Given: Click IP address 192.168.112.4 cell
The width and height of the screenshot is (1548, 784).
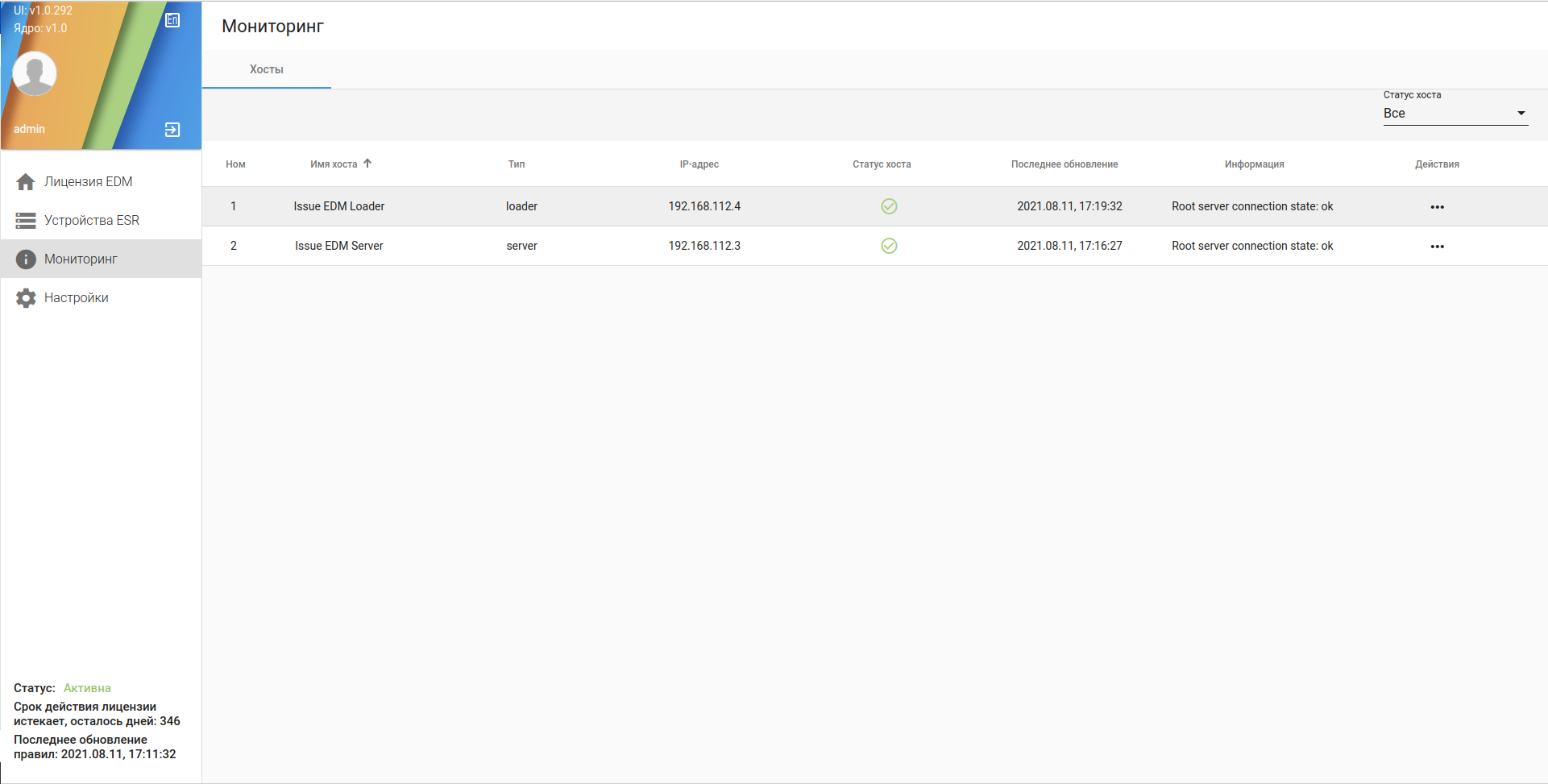Looking at the screenshot, I should [x=704, y=206].
